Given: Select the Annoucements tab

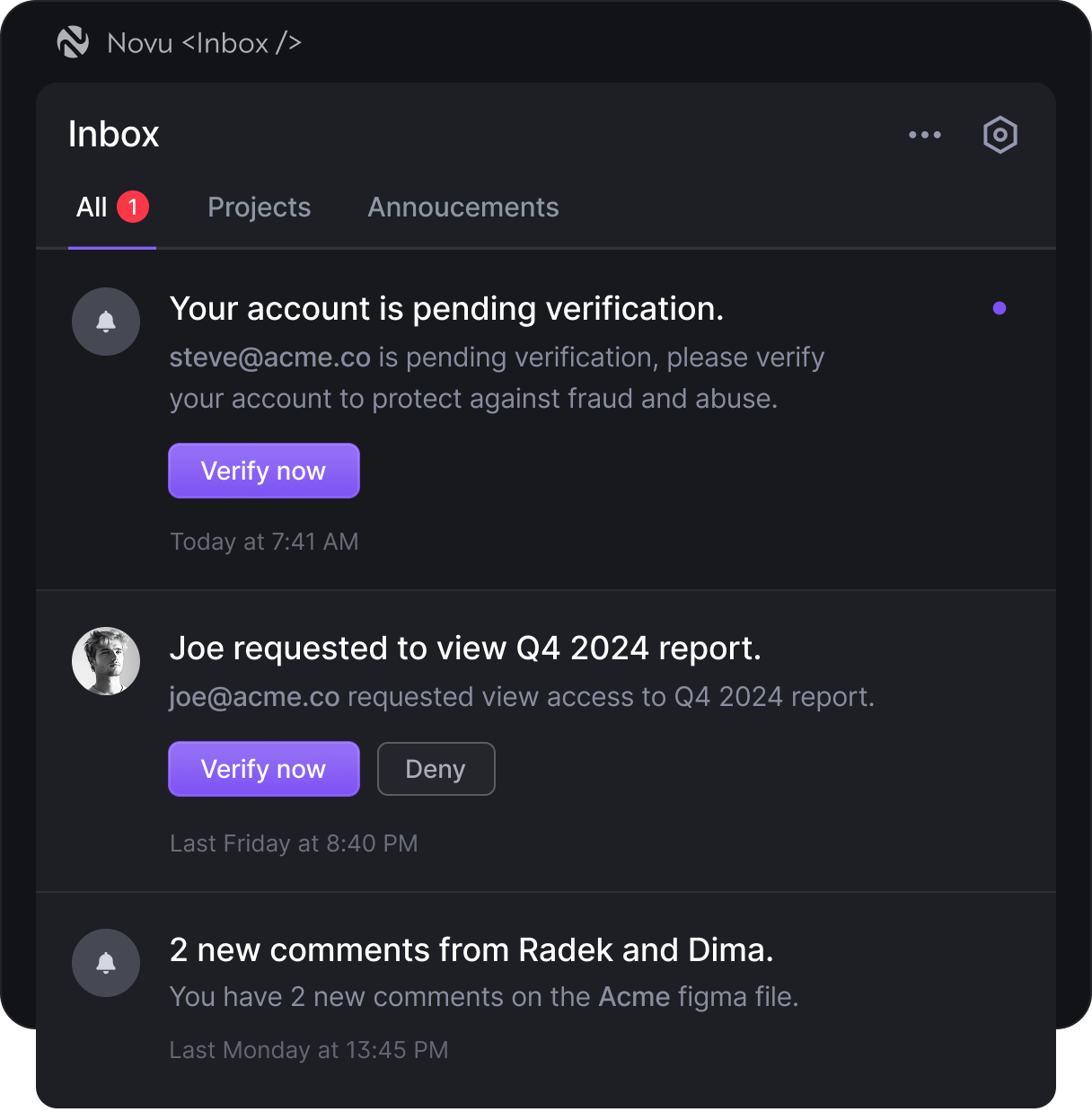Looking at the screenshot, I should pyautogui.click(x=462, y=207).
